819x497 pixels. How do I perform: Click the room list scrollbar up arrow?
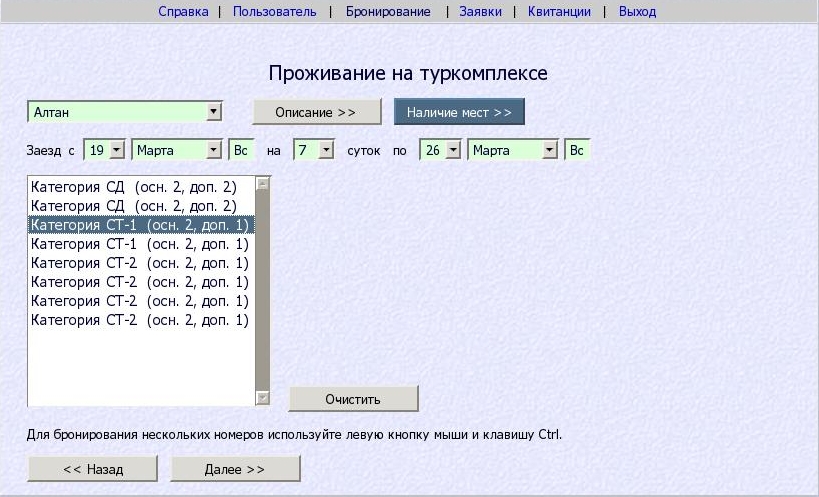262,184
